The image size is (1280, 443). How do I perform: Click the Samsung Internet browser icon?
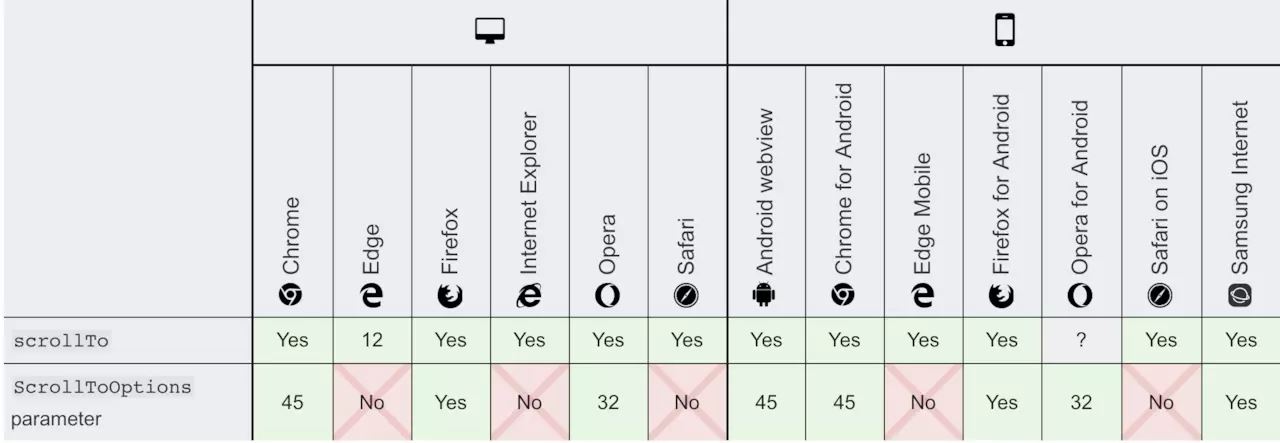click(1240, 295)
